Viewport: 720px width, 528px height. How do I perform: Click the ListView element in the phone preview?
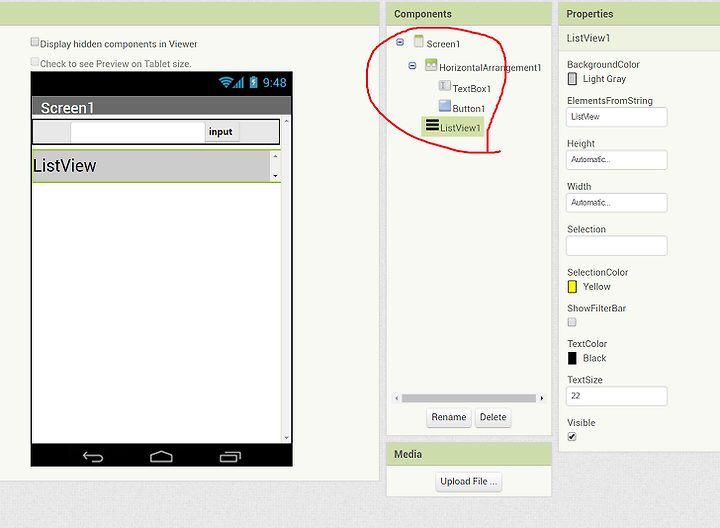(x=152, y=166)
